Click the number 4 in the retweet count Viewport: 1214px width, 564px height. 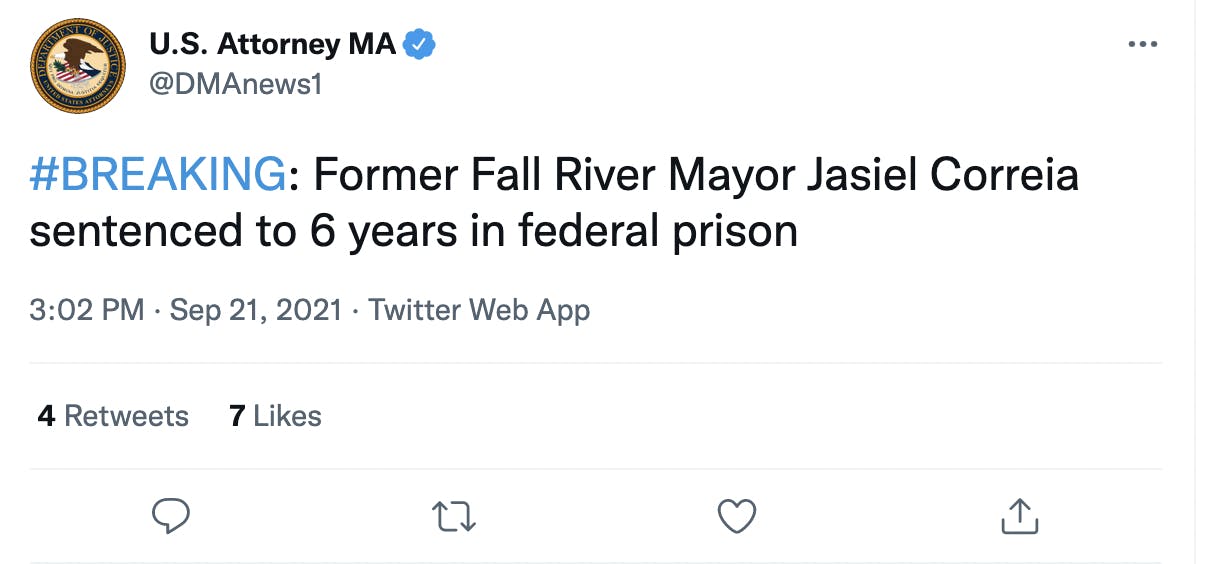click(46, 416)
